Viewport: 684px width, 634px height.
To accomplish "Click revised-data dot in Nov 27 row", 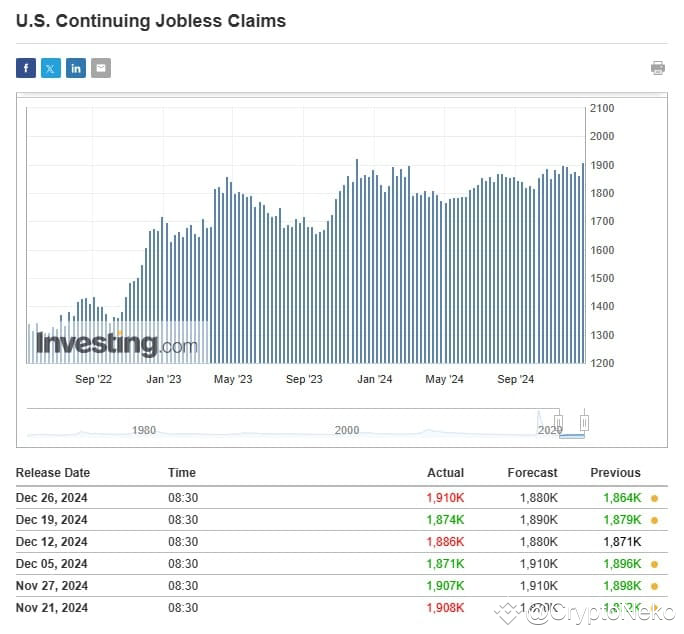I will (654, 586).
